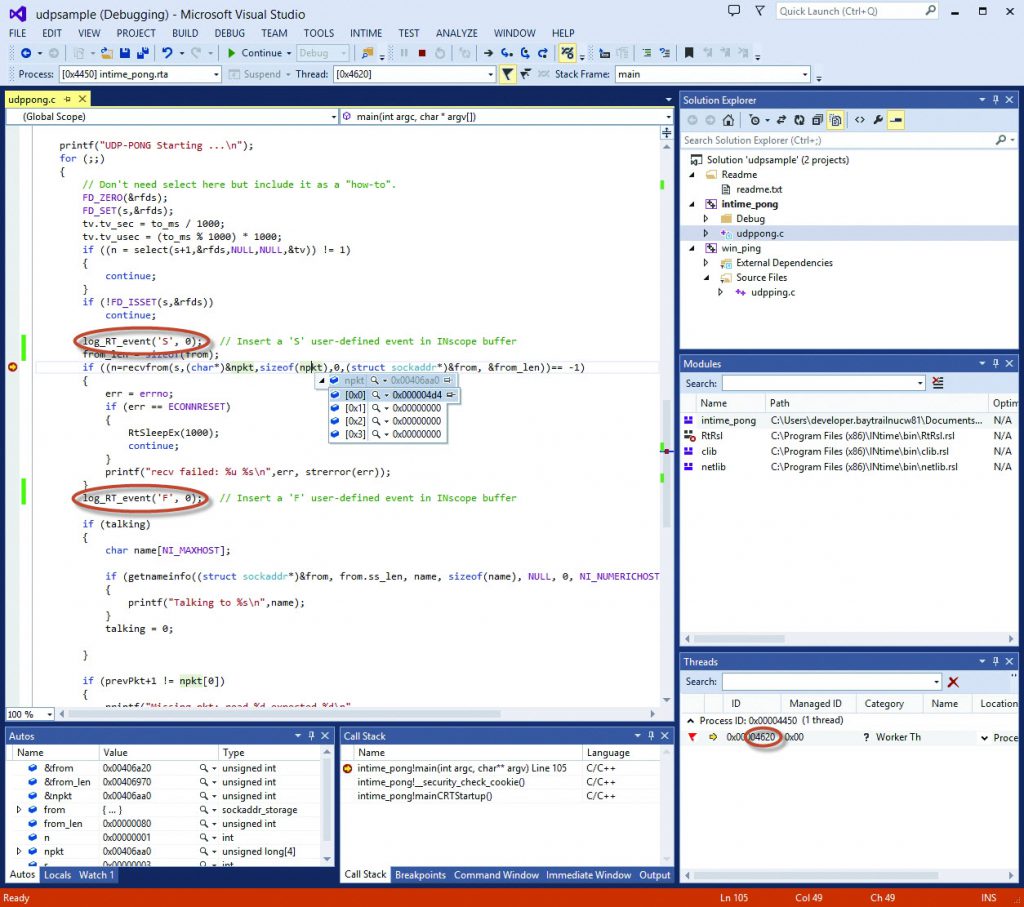Toggle auto-hide pin on Autos panel
Screen dimensions: 1024x907
[x=312, y=736]
